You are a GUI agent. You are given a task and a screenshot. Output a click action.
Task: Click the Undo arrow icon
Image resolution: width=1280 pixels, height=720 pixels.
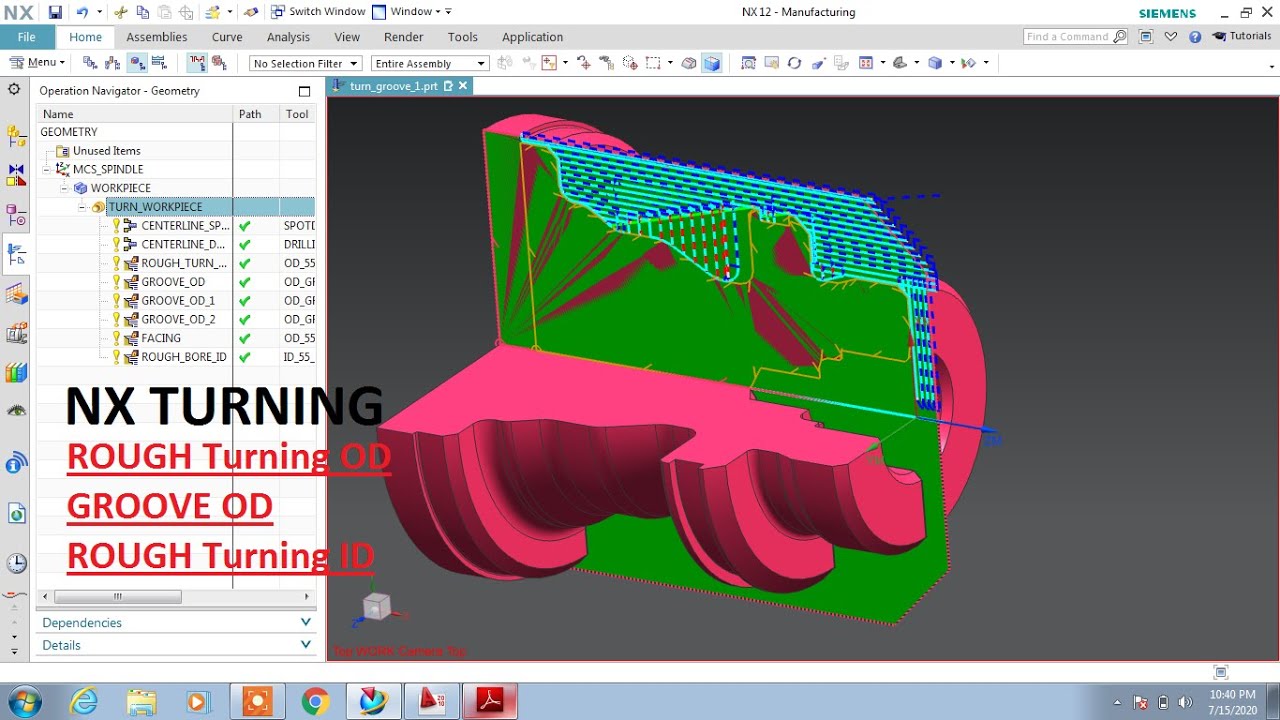click(x=81, y=12)
